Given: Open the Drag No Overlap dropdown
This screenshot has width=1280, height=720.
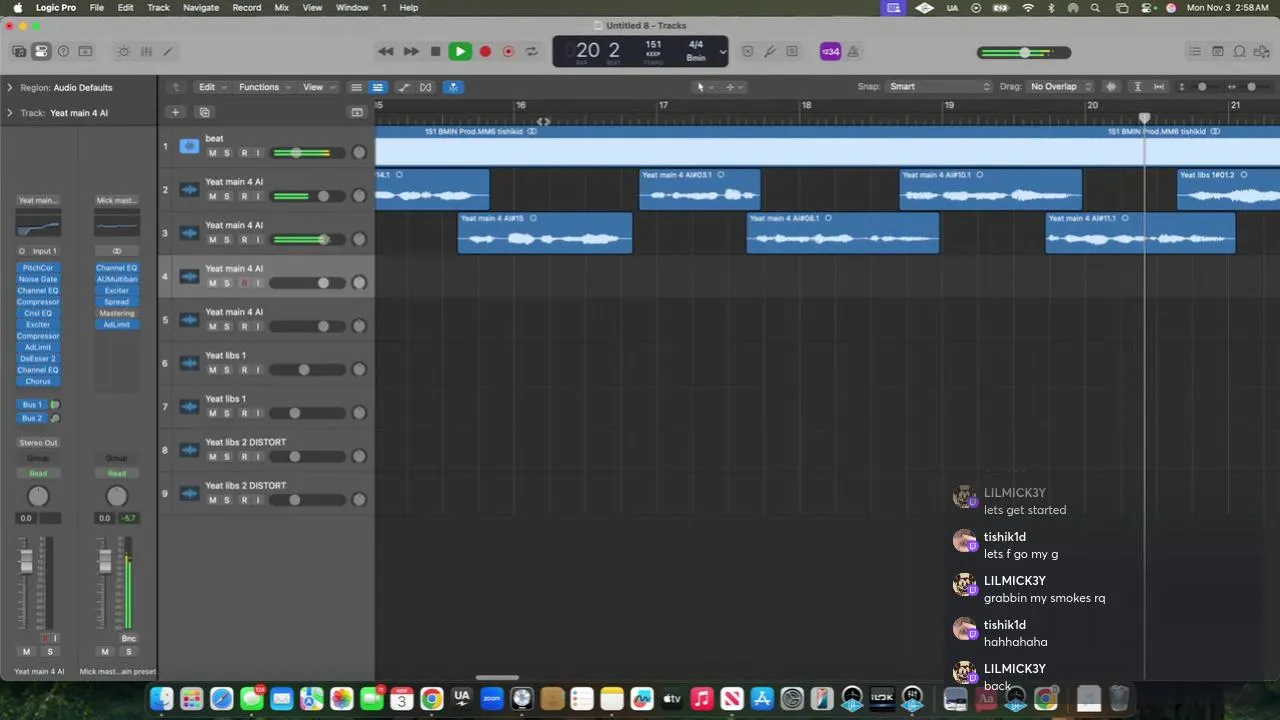Looking at the screenshot, I should click(x=1059, y=87).
